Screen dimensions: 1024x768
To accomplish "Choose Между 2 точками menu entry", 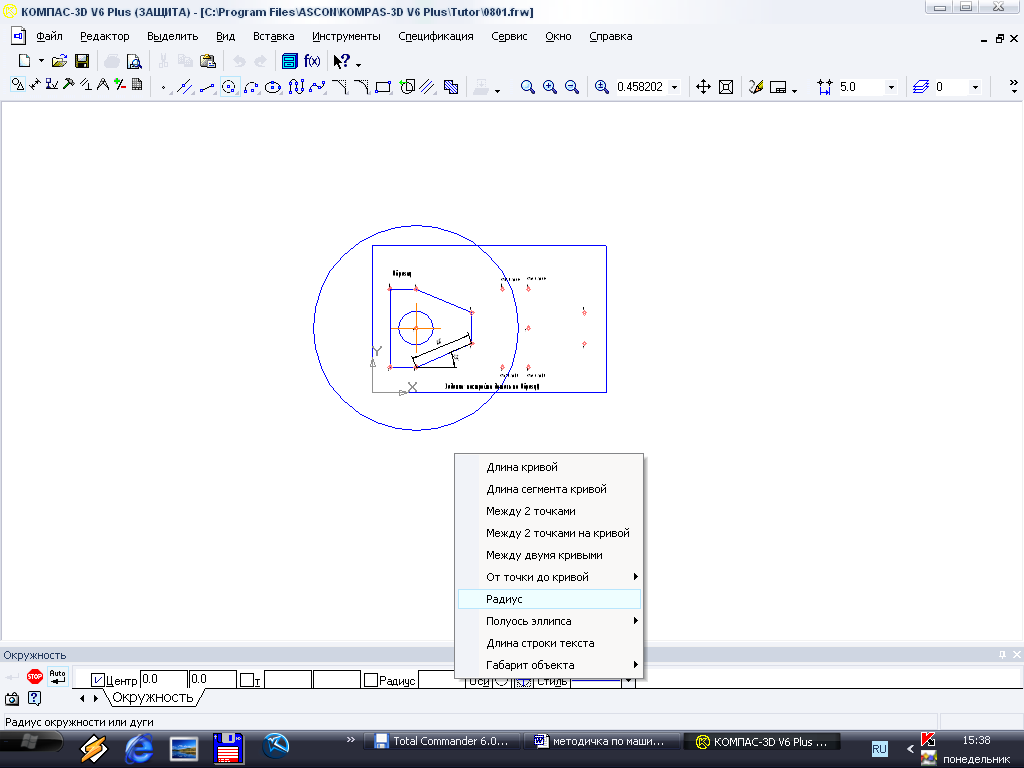I will [550, 511].
